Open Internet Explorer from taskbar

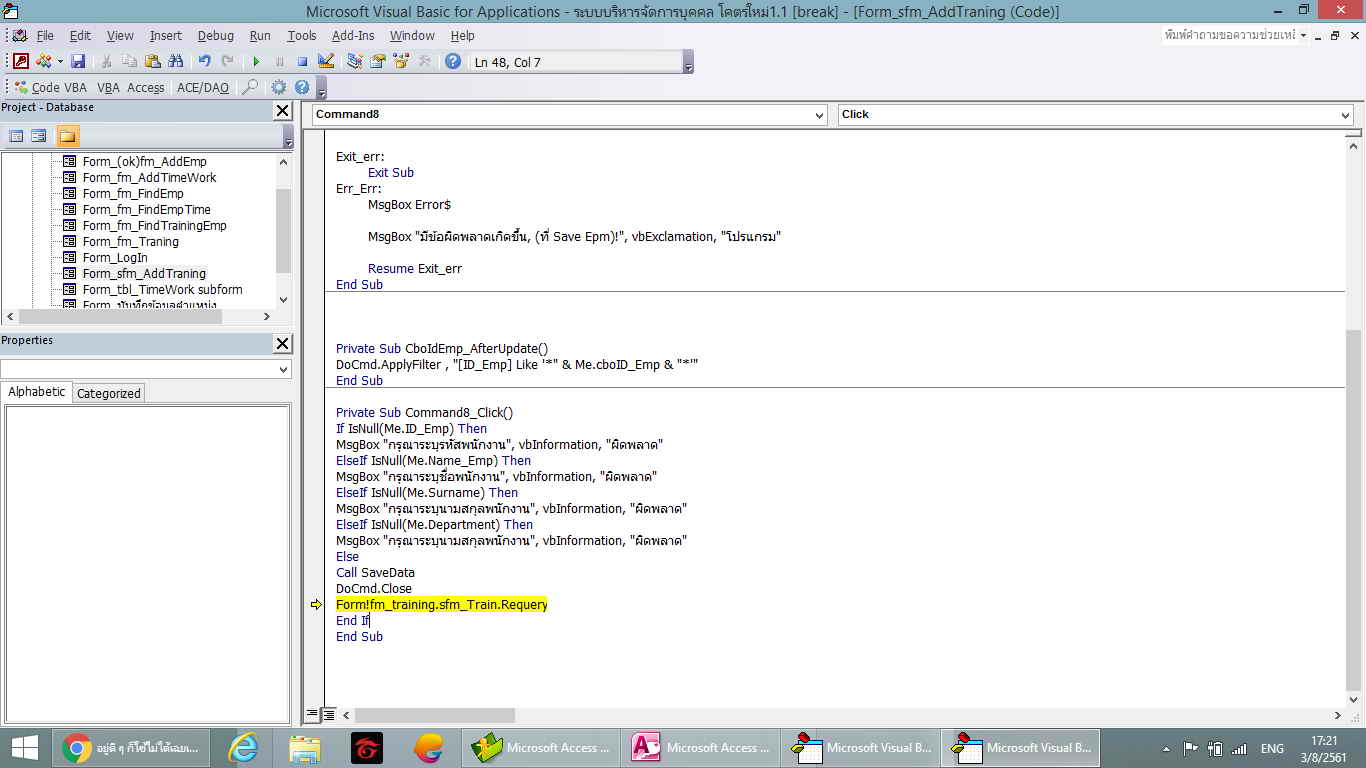click(243, 748)
